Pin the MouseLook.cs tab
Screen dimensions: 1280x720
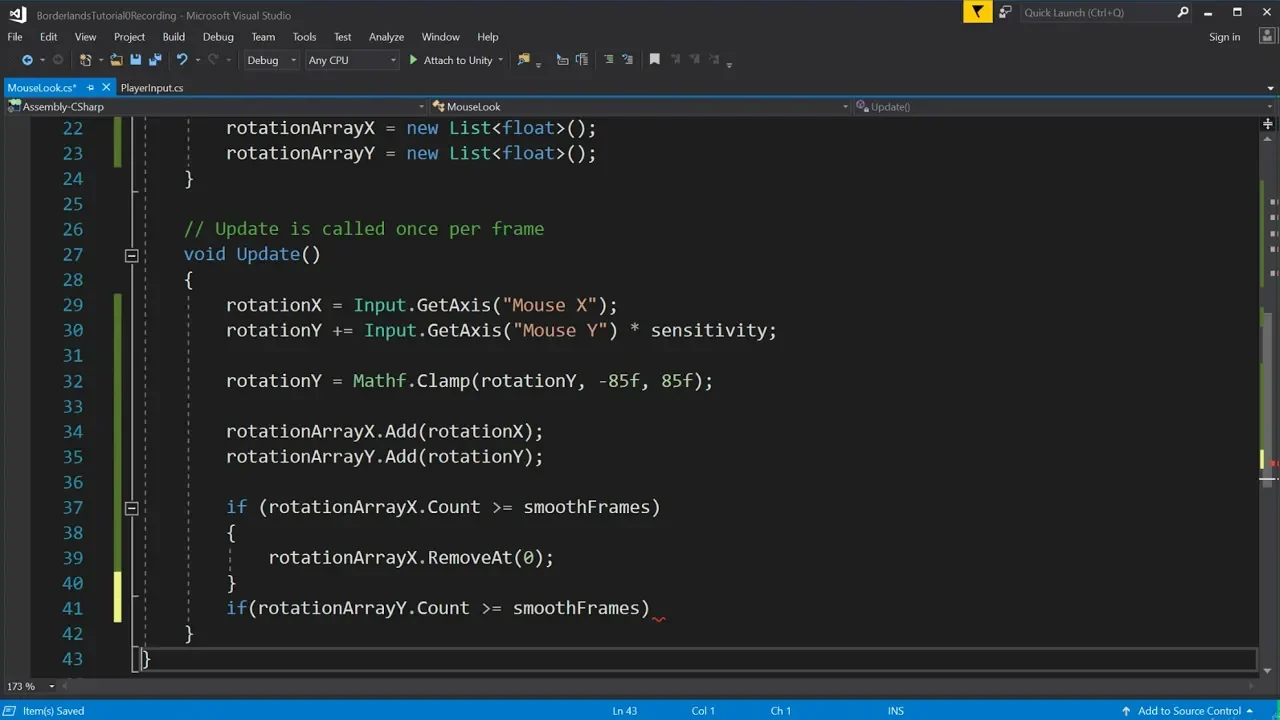click(90, 88)
